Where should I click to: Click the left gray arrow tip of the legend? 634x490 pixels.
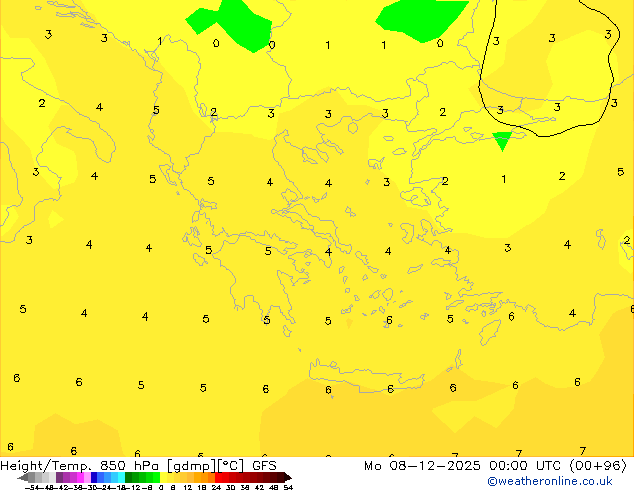click(22, 478)
